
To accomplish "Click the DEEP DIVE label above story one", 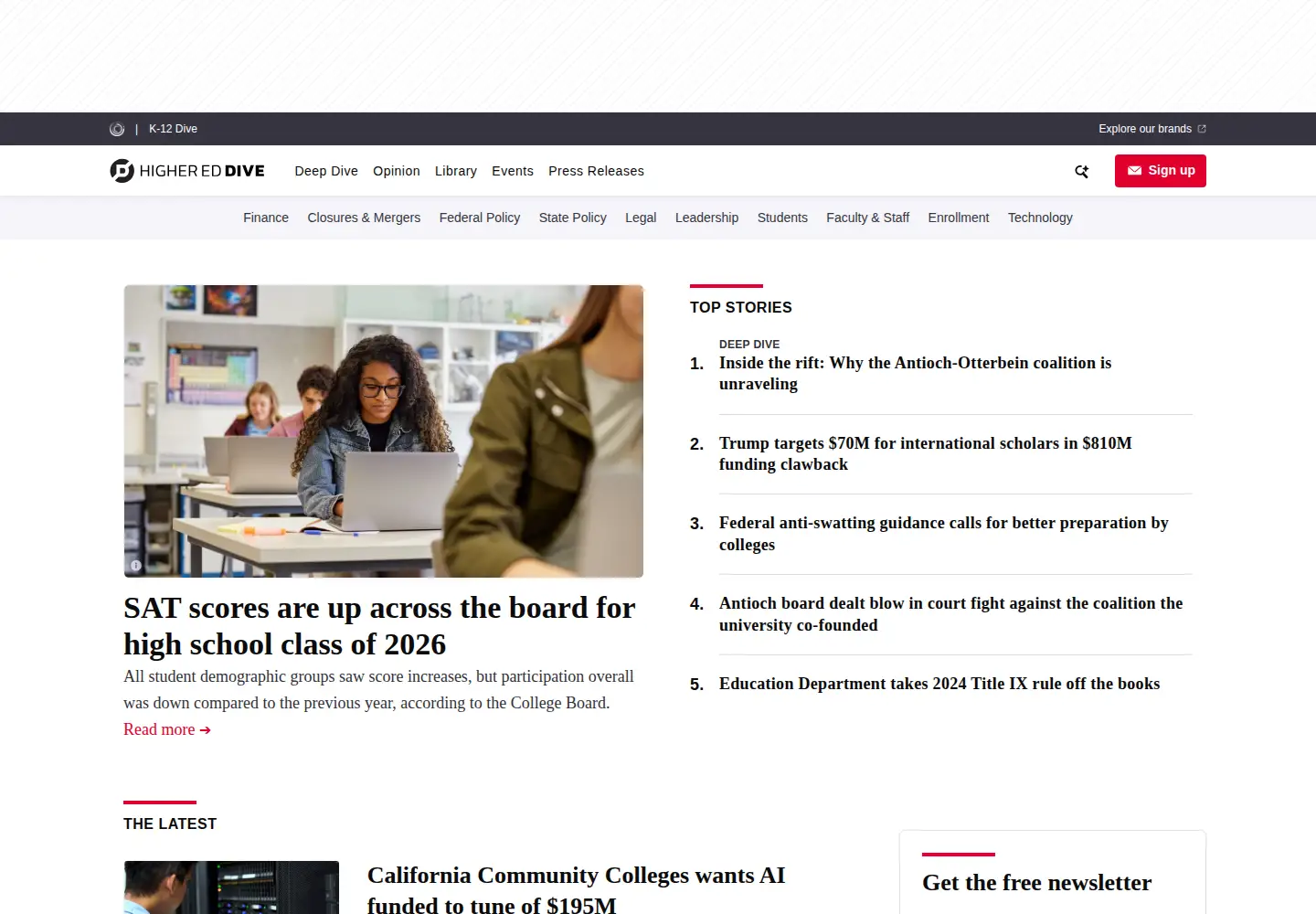I will 749,345.
